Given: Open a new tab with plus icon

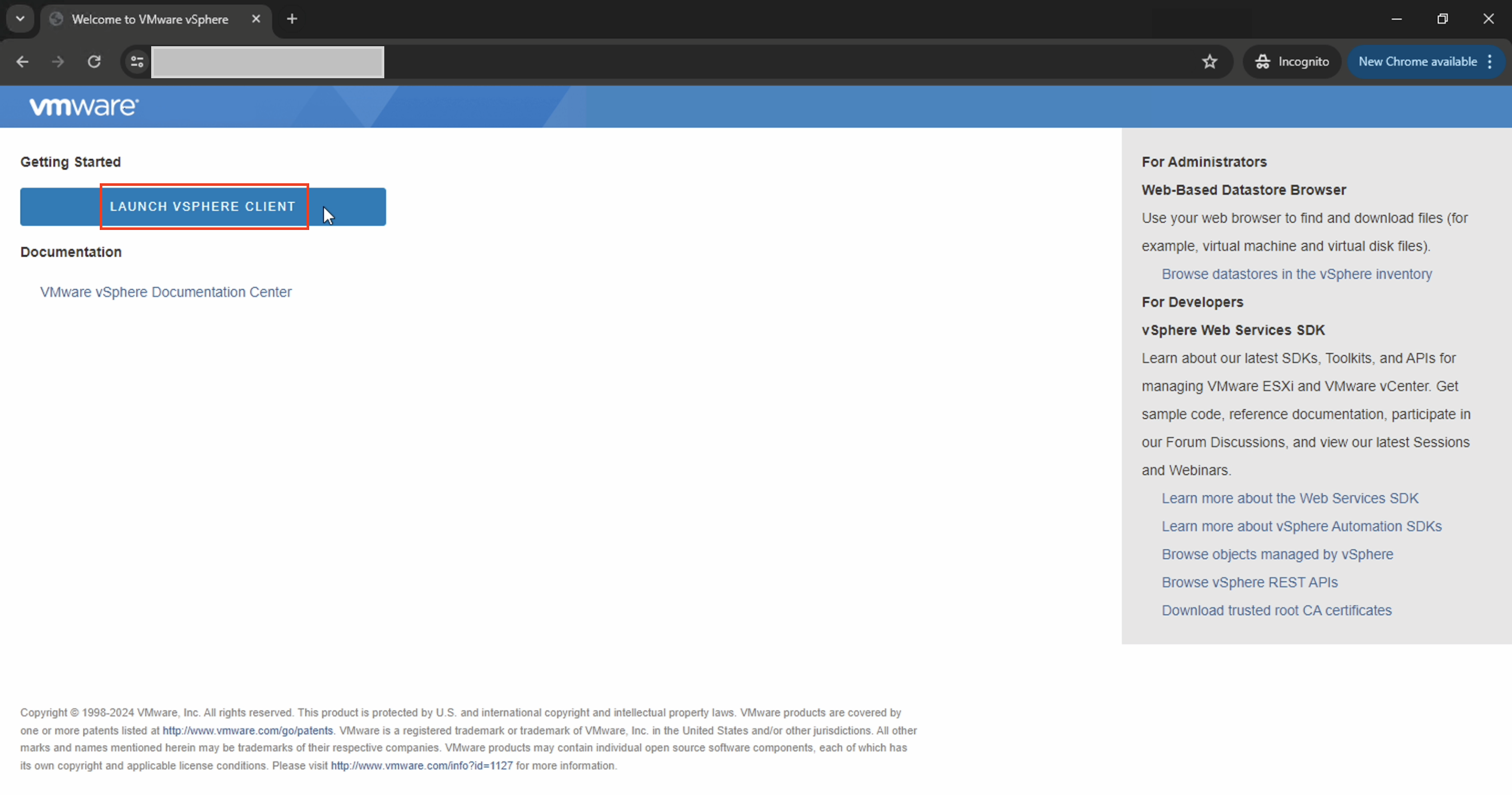Looking at the screenshot, I should click(292, 19).
